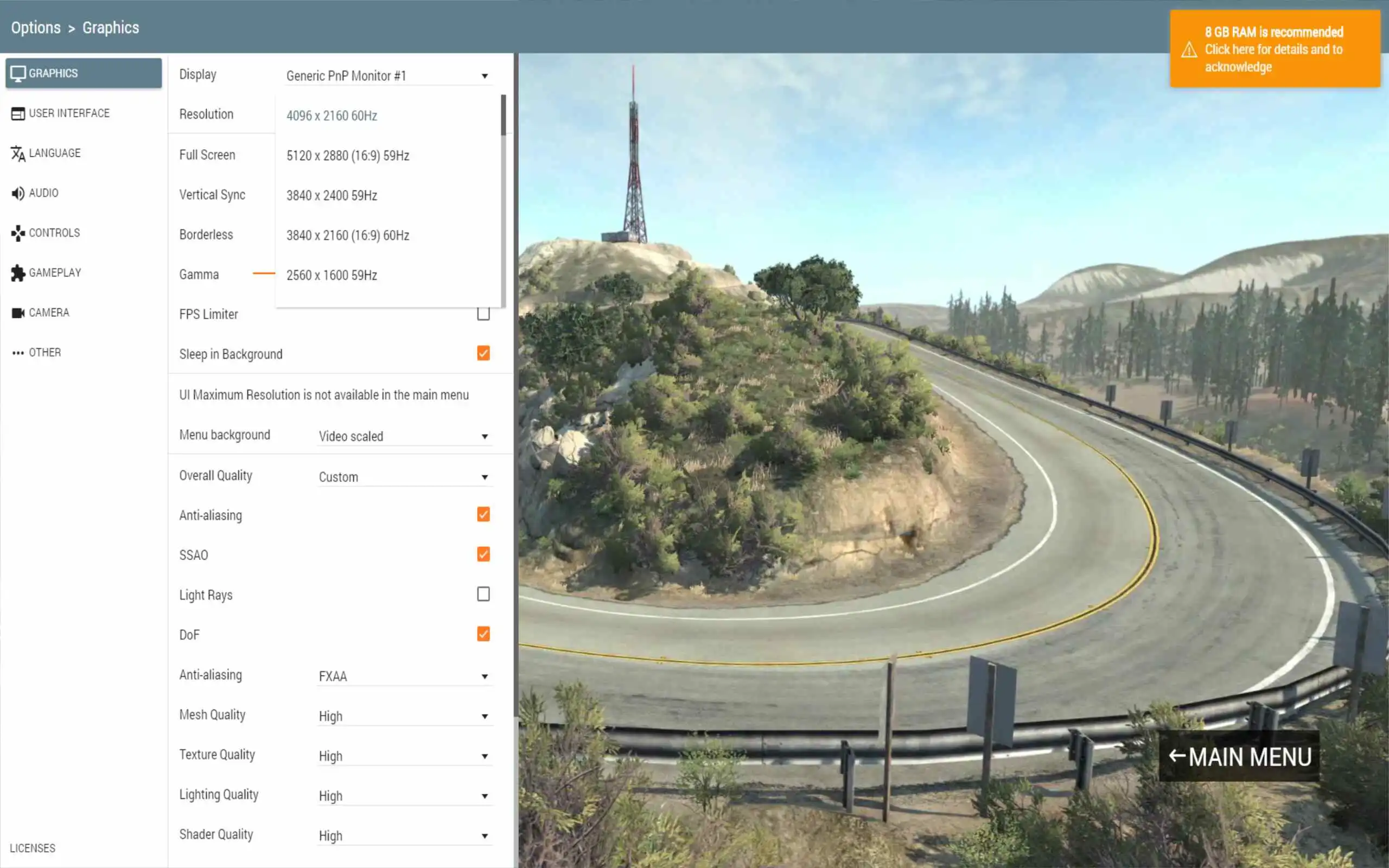Click the User Interface window icon
Image resolution: width=1389 pixels, height=868 pixels.
click(x=18, y=114)
